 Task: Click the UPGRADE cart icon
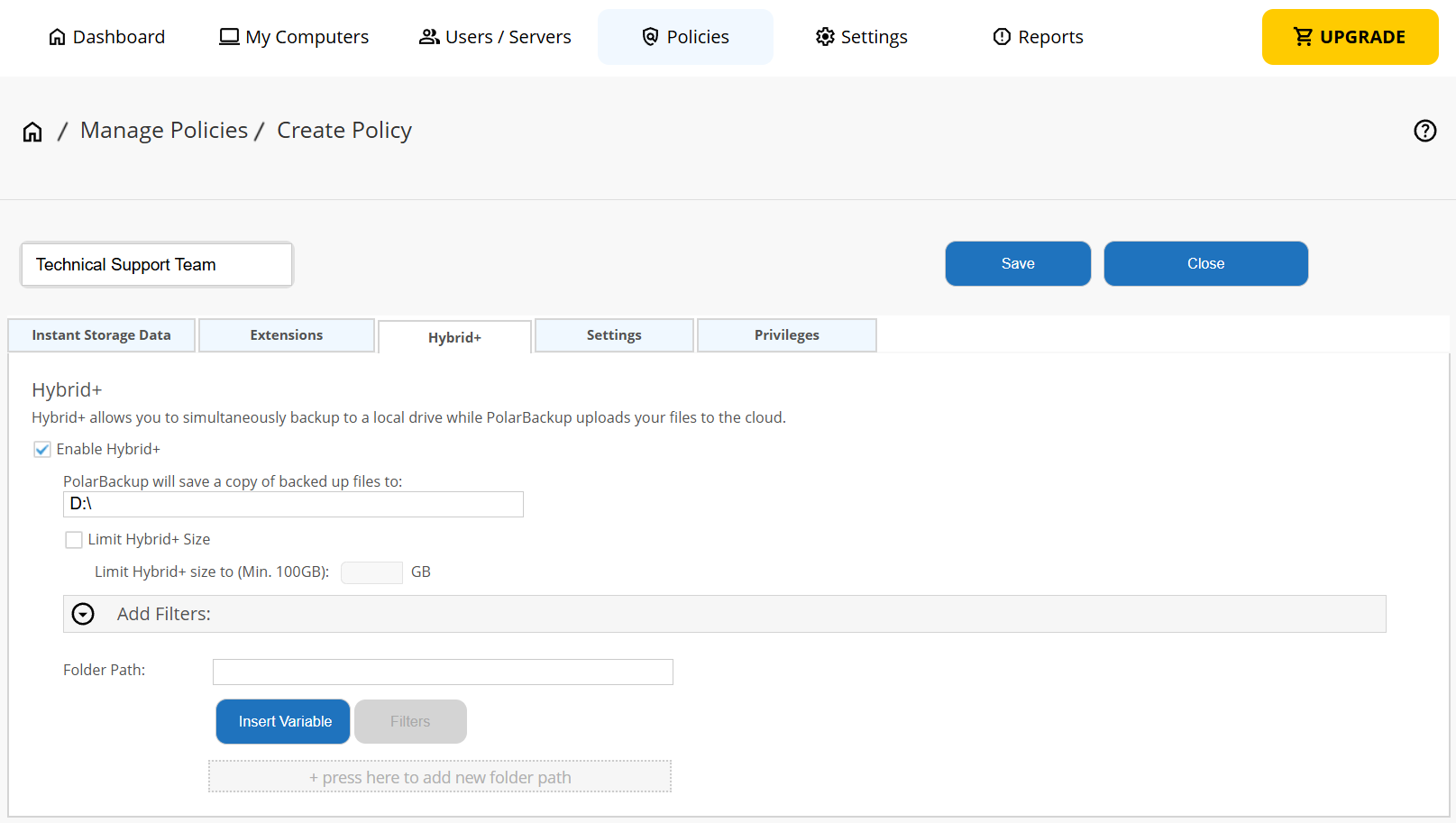coord(1304,37)
